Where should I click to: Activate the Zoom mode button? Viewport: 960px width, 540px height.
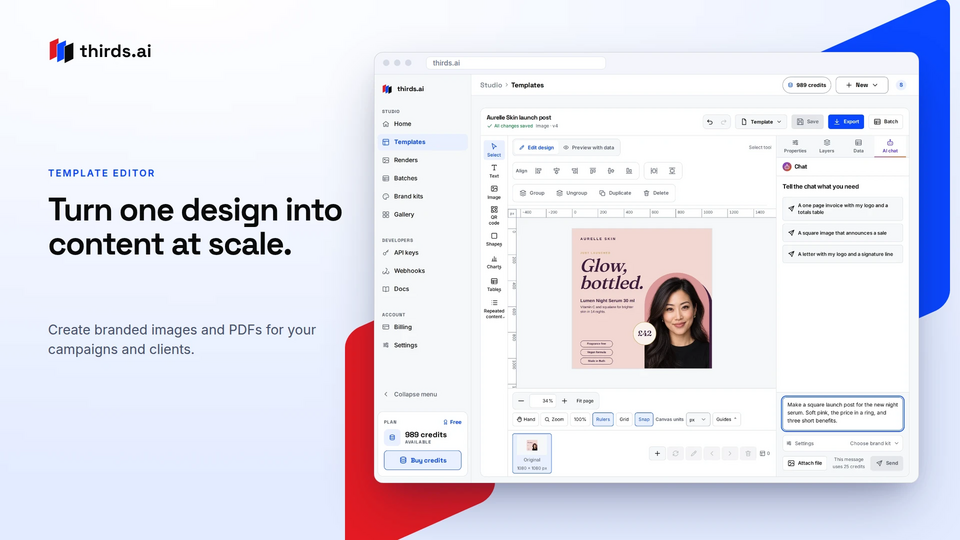(554, 419)
